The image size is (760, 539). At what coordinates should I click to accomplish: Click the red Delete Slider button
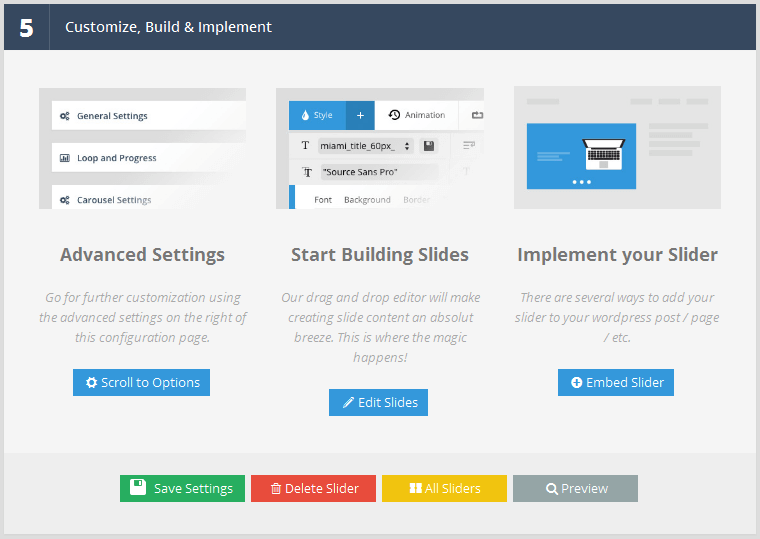313,488
